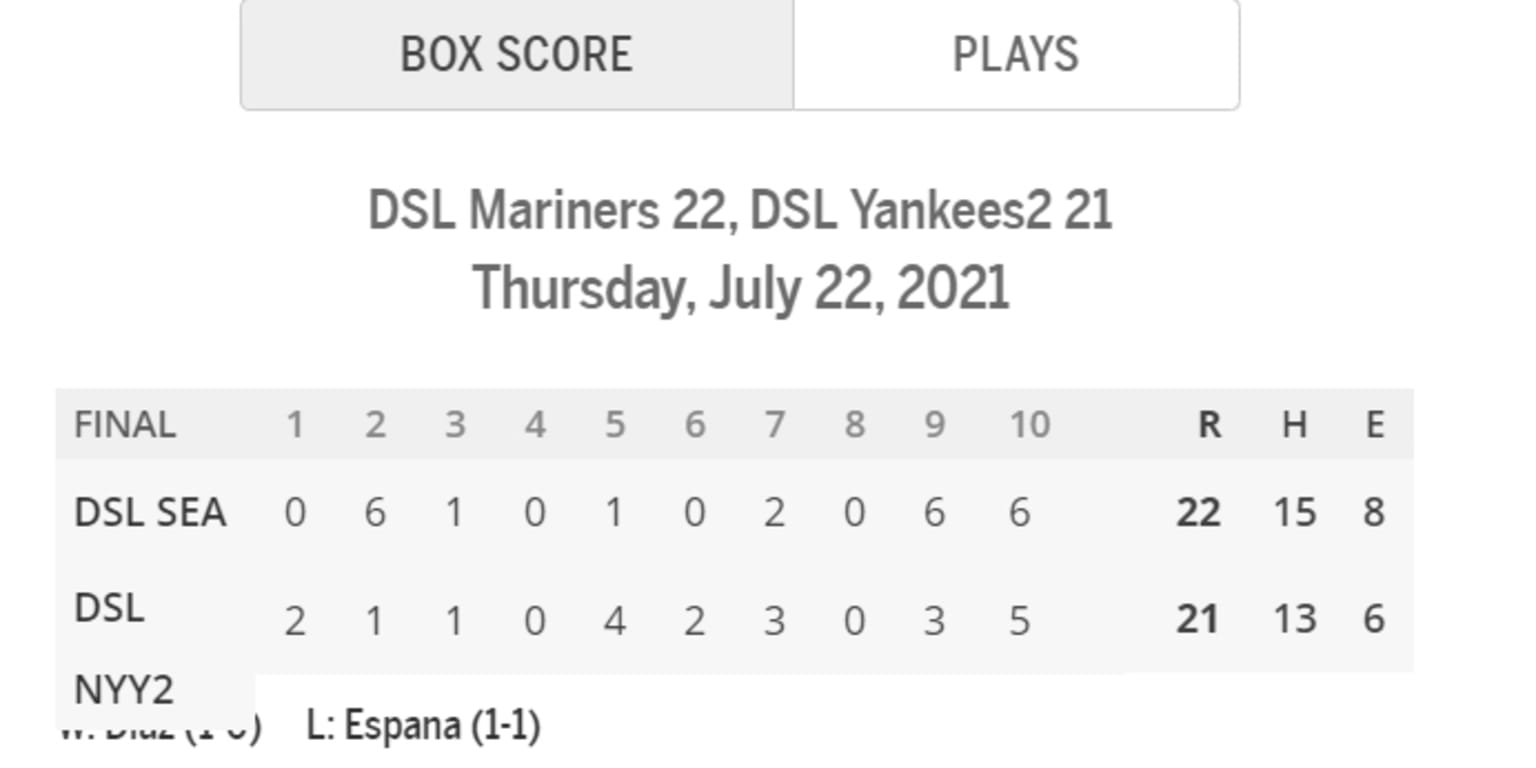The width and height of the screenshot is (1536, 768).
Task: Click the H column header
Action: tap(1294, 425)
